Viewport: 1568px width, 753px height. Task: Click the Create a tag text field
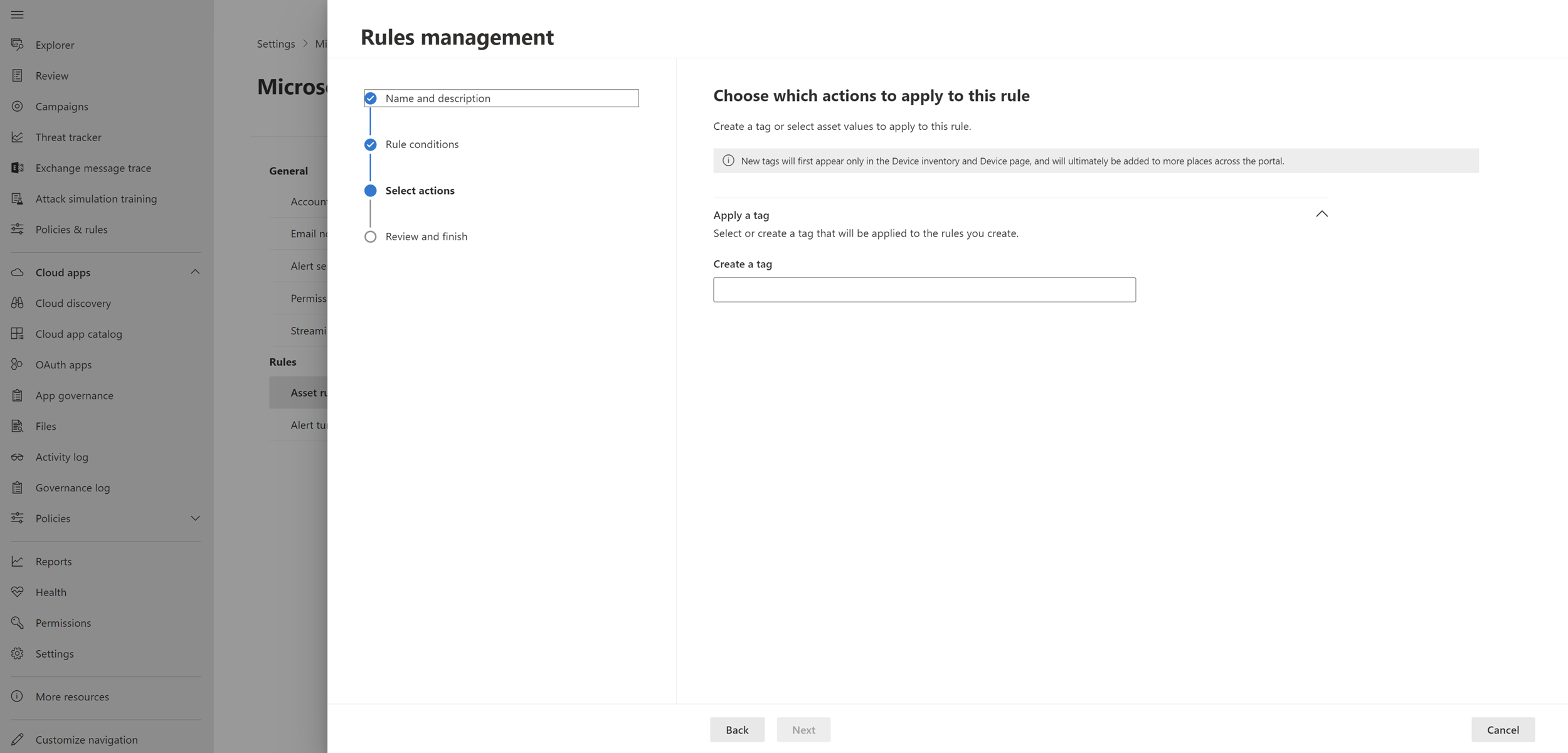923,290
